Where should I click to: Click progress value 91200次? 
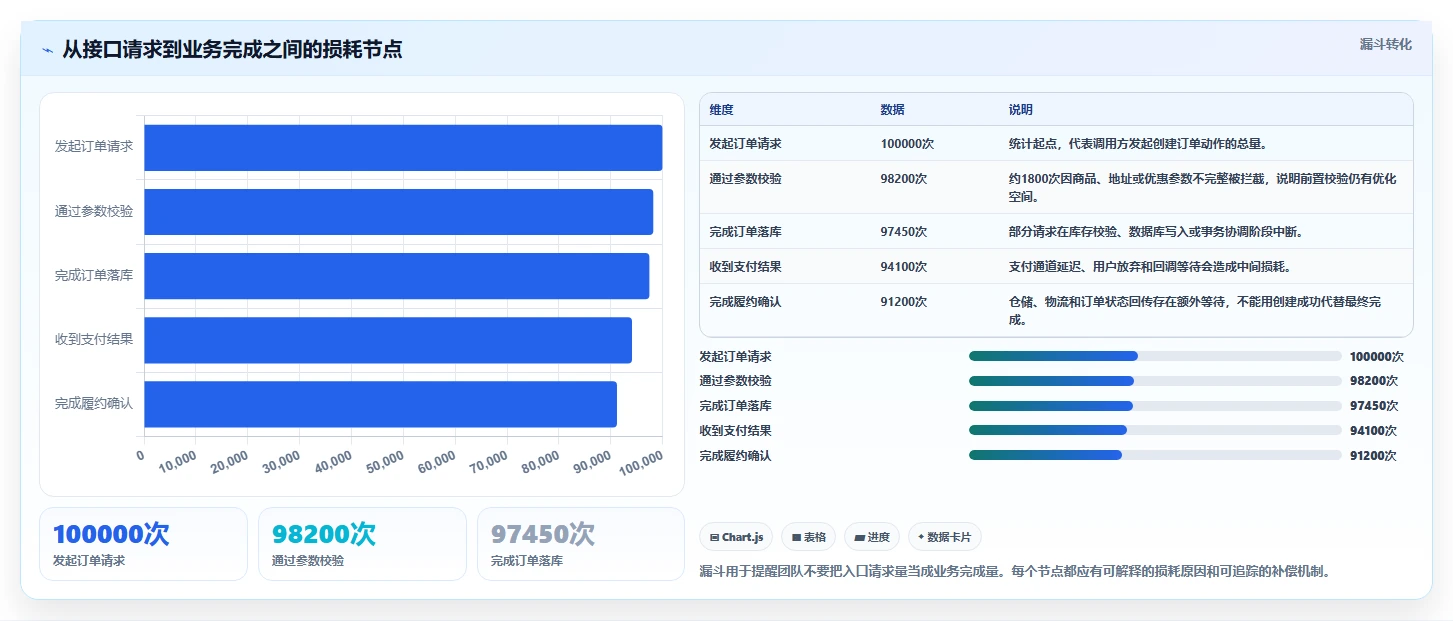pyautogui.click(x=1373, y=456)
